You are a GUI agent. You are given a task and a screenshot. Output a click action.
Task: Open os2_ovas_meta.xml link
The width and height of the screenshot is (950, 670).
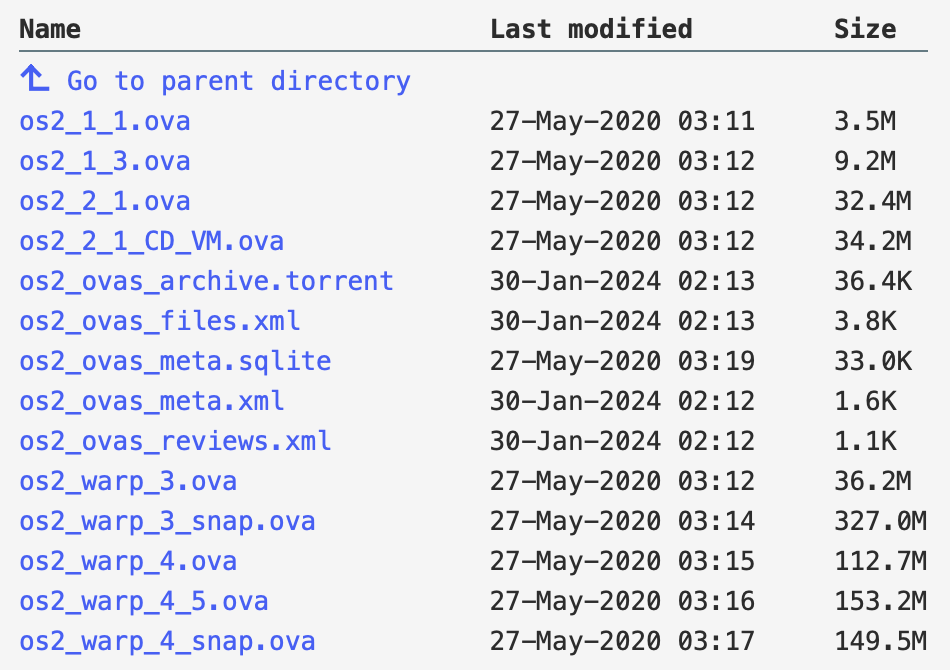pyautogui.click(x=151, y=402)
